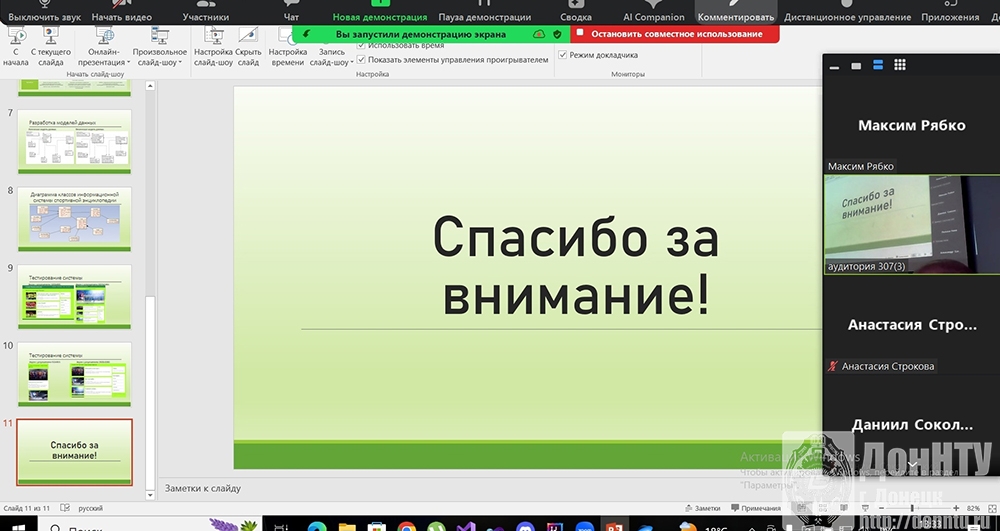1000x531 pixels.
Task: Select slide 10 thumbnail
Action: point(75,374)
